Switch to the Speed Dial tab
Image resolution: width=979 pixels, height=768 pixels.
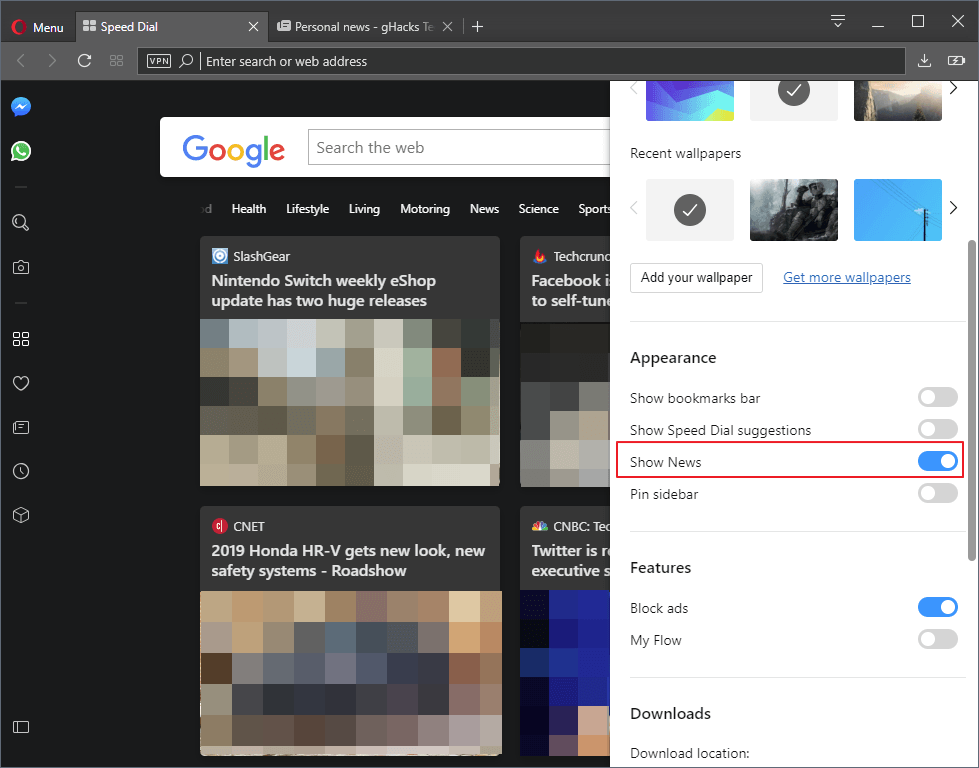coord(172,27)
